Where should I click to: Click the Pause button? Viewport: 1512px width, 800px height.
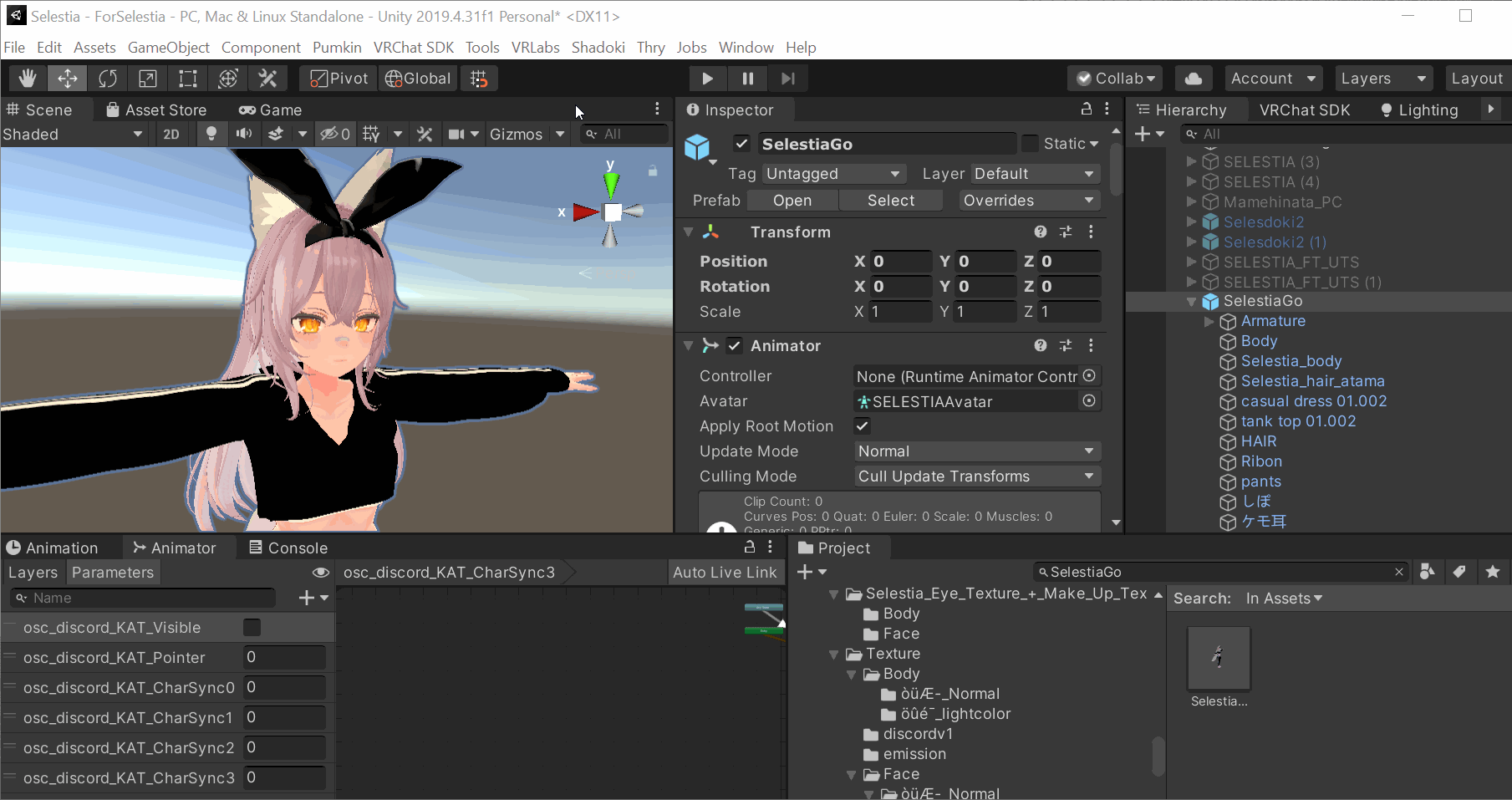click(x=747, y=79)
